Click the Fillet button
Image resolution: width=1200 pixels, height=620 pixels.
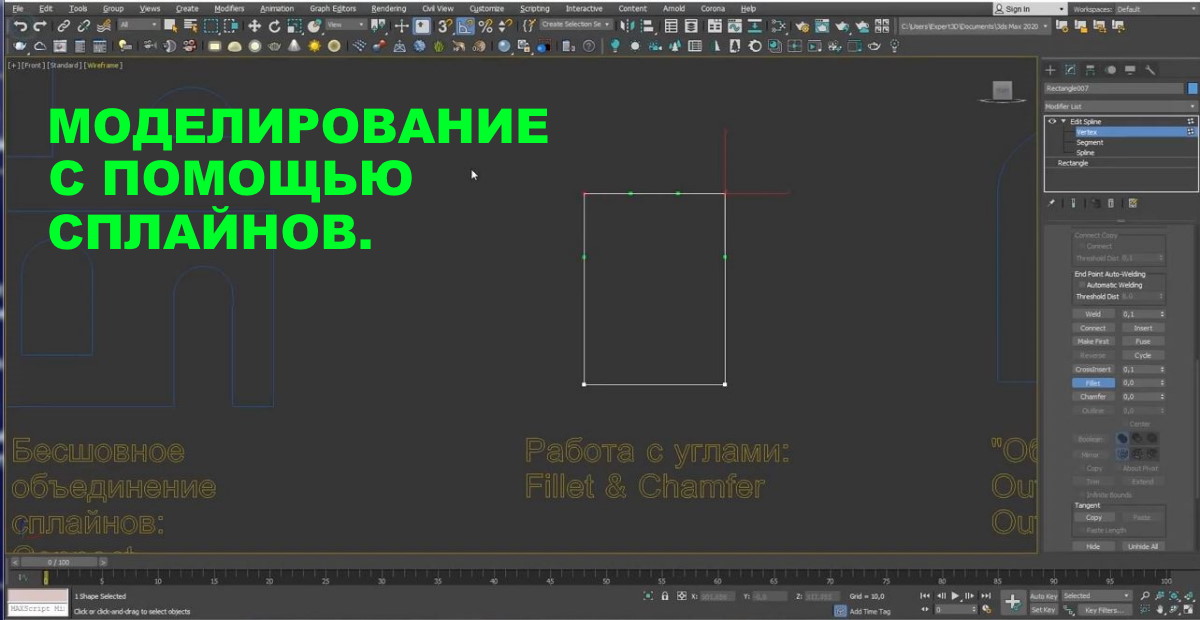pos(1093,383)
